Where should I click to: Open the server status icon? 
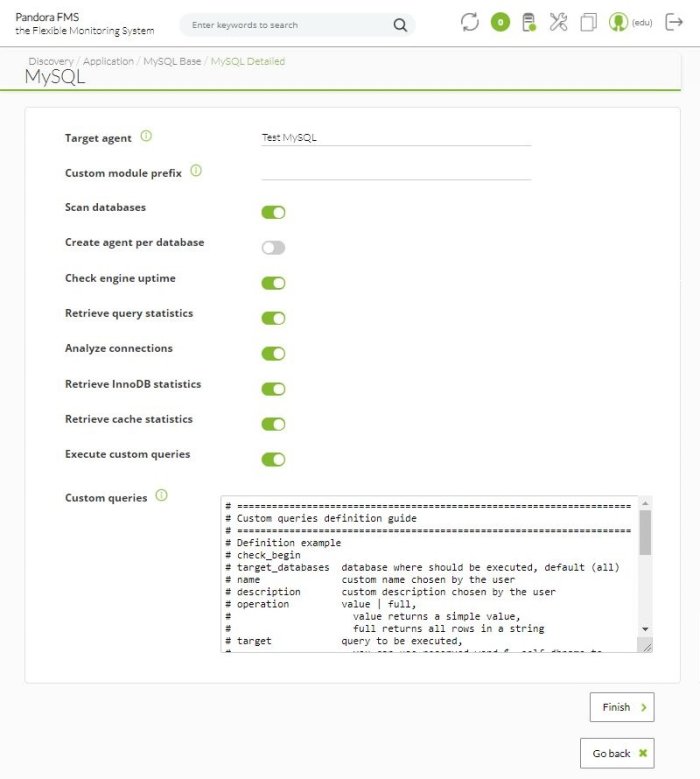pos(529,22)
